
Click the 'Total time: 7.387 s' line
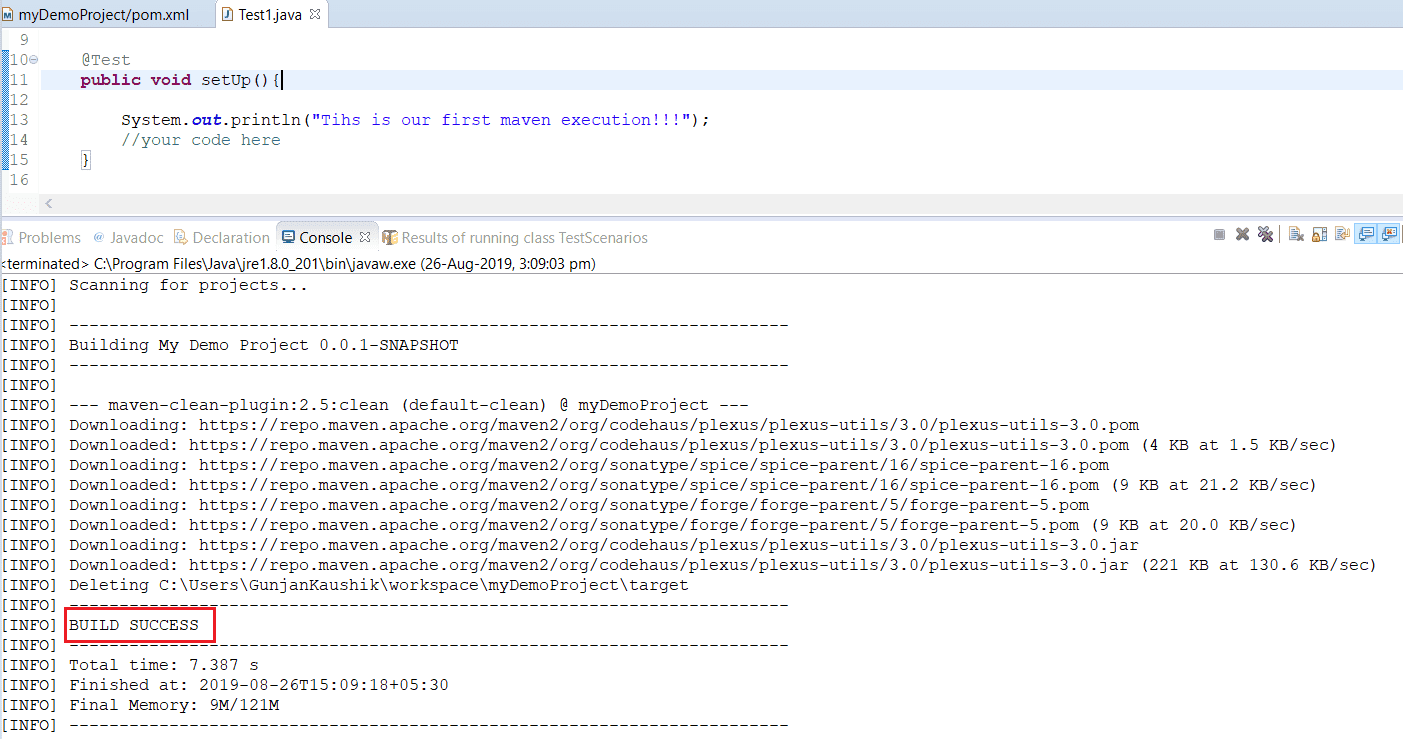tap(163, 665)
